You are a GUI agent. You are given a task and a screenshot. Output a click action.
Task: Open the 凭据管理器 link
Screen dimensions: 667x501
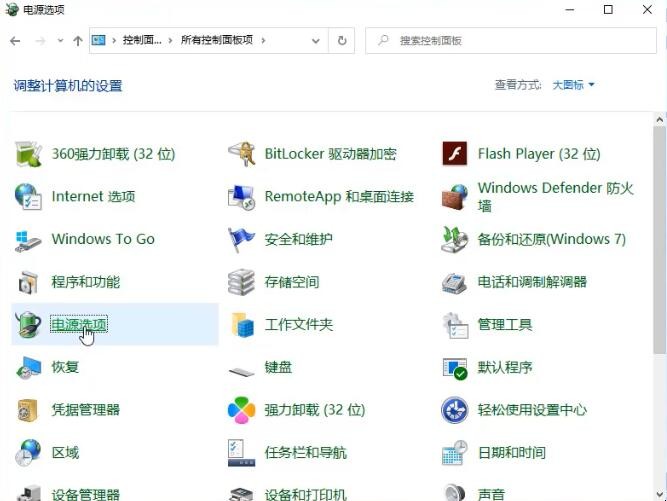pyautogui.click(x=85, y=410)
